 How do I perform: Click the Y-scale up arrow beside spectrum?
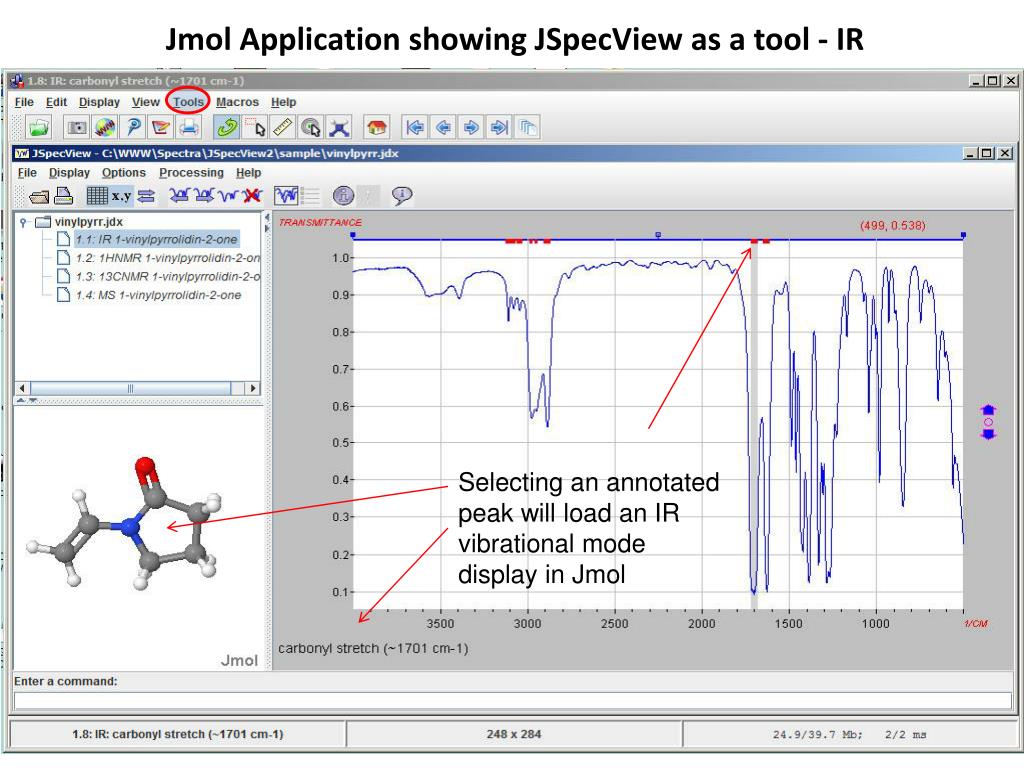pos(988,410)
